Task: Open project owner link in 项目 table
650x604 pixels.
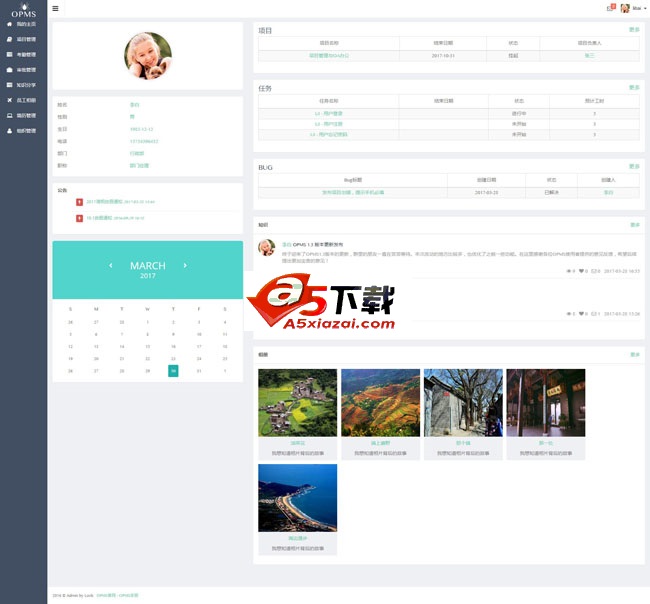Action: (x=589, y=56)
